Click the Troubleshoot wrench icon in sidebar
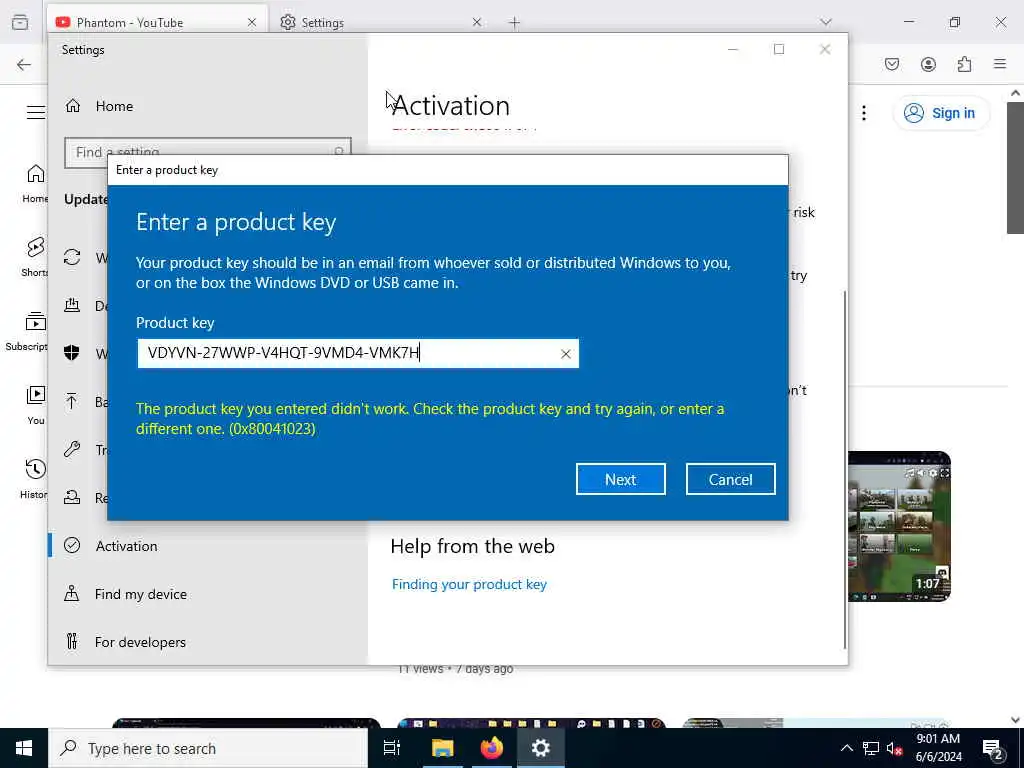The width and height of the screenshot is (1024, 768). [x=72, y=449]
